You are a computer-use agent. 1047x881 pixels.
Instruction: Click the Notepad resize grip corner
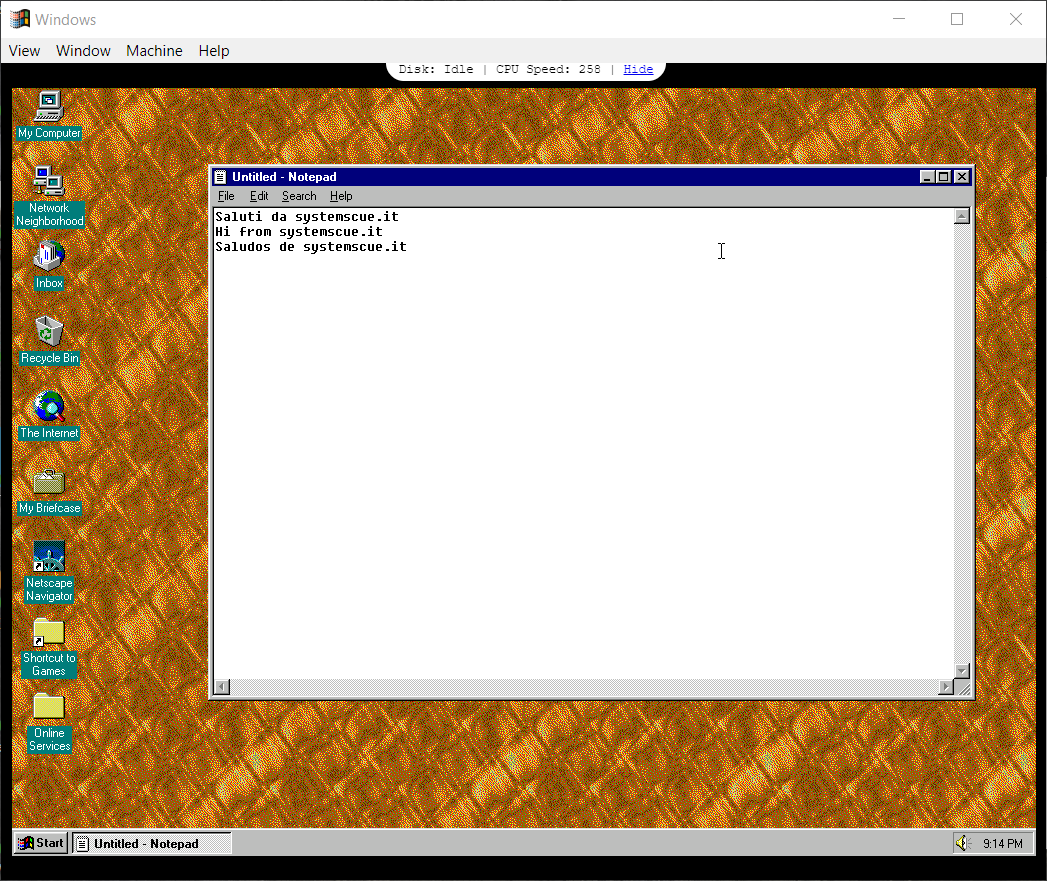[963, 688]
